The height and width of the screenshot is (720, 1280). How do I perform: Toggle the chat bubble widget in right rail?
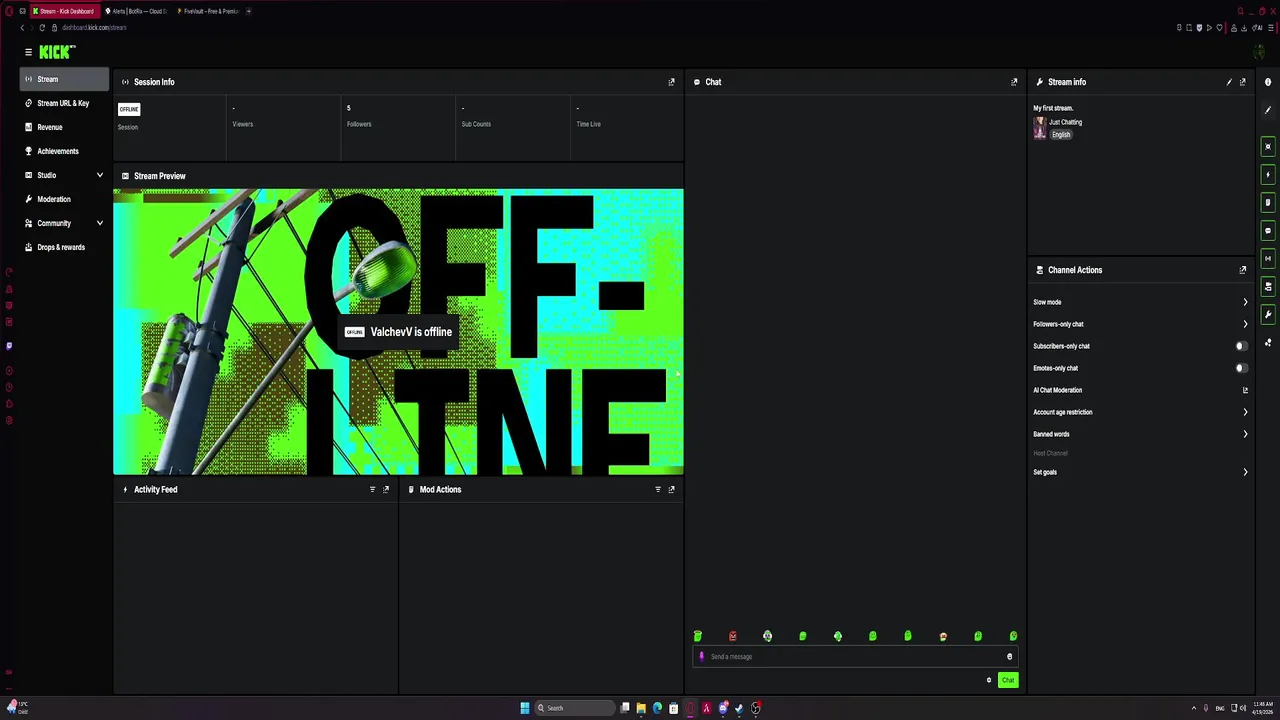(x=1268, y=231)
